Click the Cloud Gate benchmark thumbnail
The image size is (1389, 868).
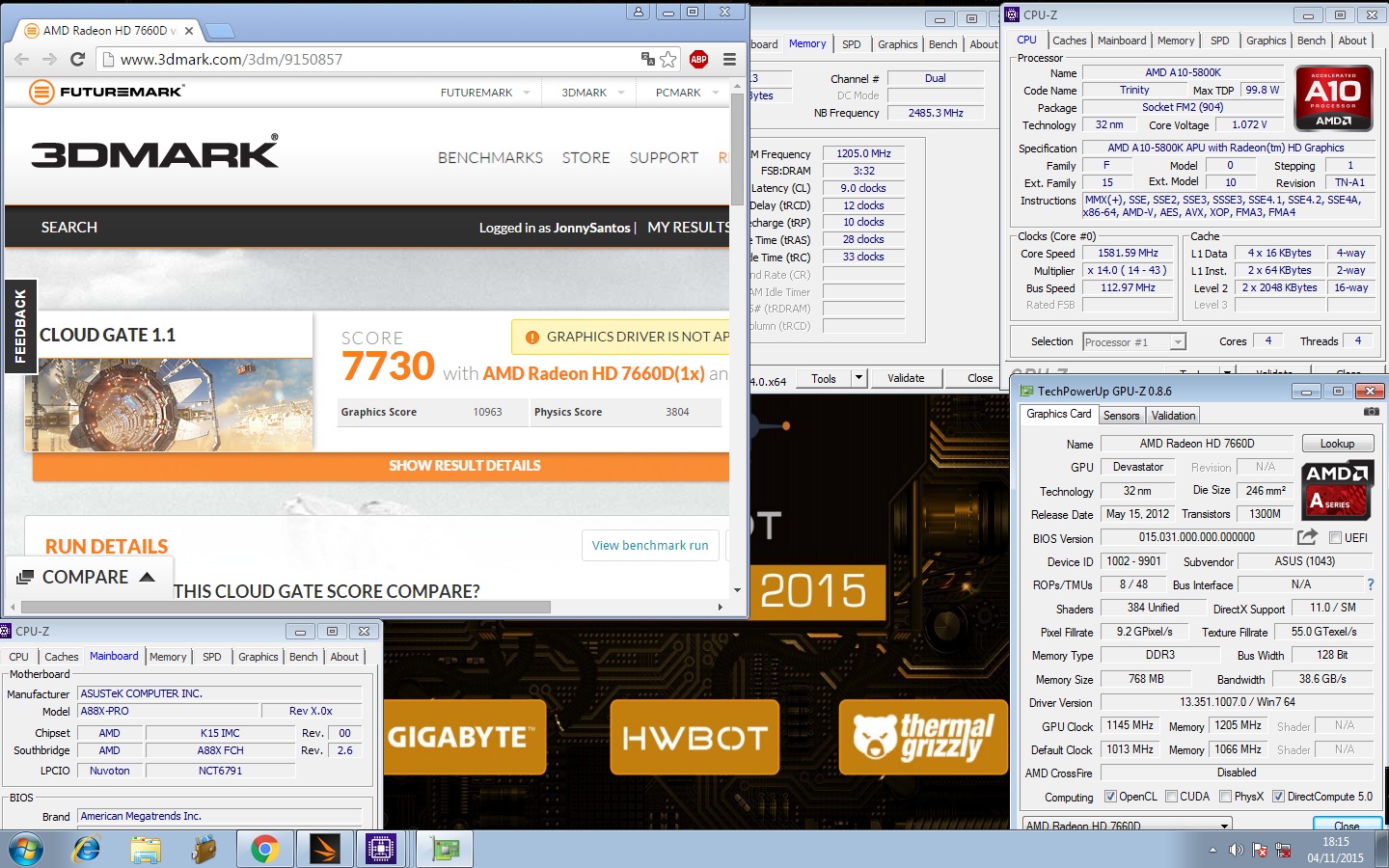[169, 404]
